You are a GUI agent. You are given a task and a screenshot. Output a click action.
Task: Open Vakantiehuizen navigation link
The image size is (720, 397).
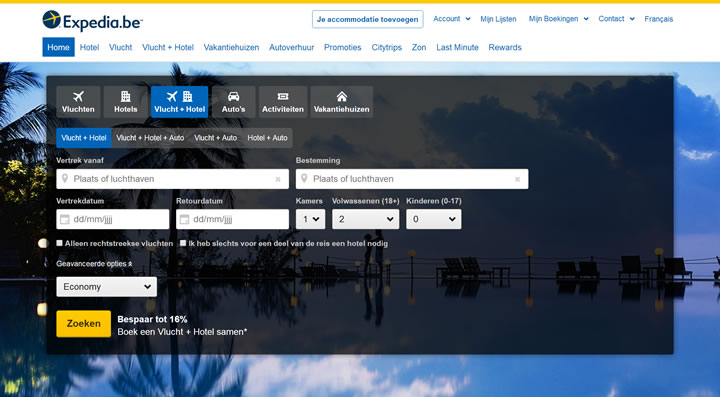[231, 47]
